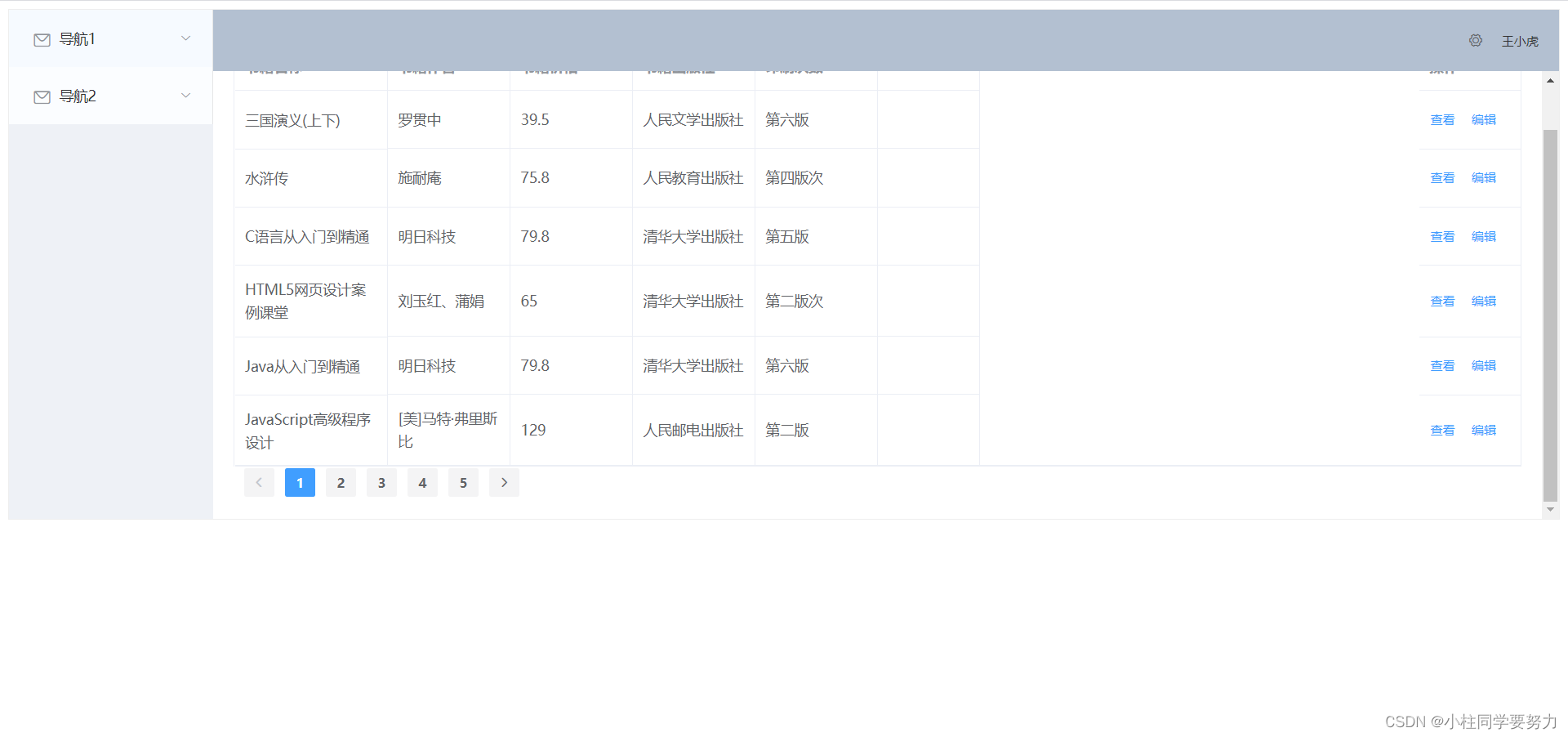This screenshot has height=737, width=1568.
Task: Select page 4 in pagination
Action: (422, 482)
